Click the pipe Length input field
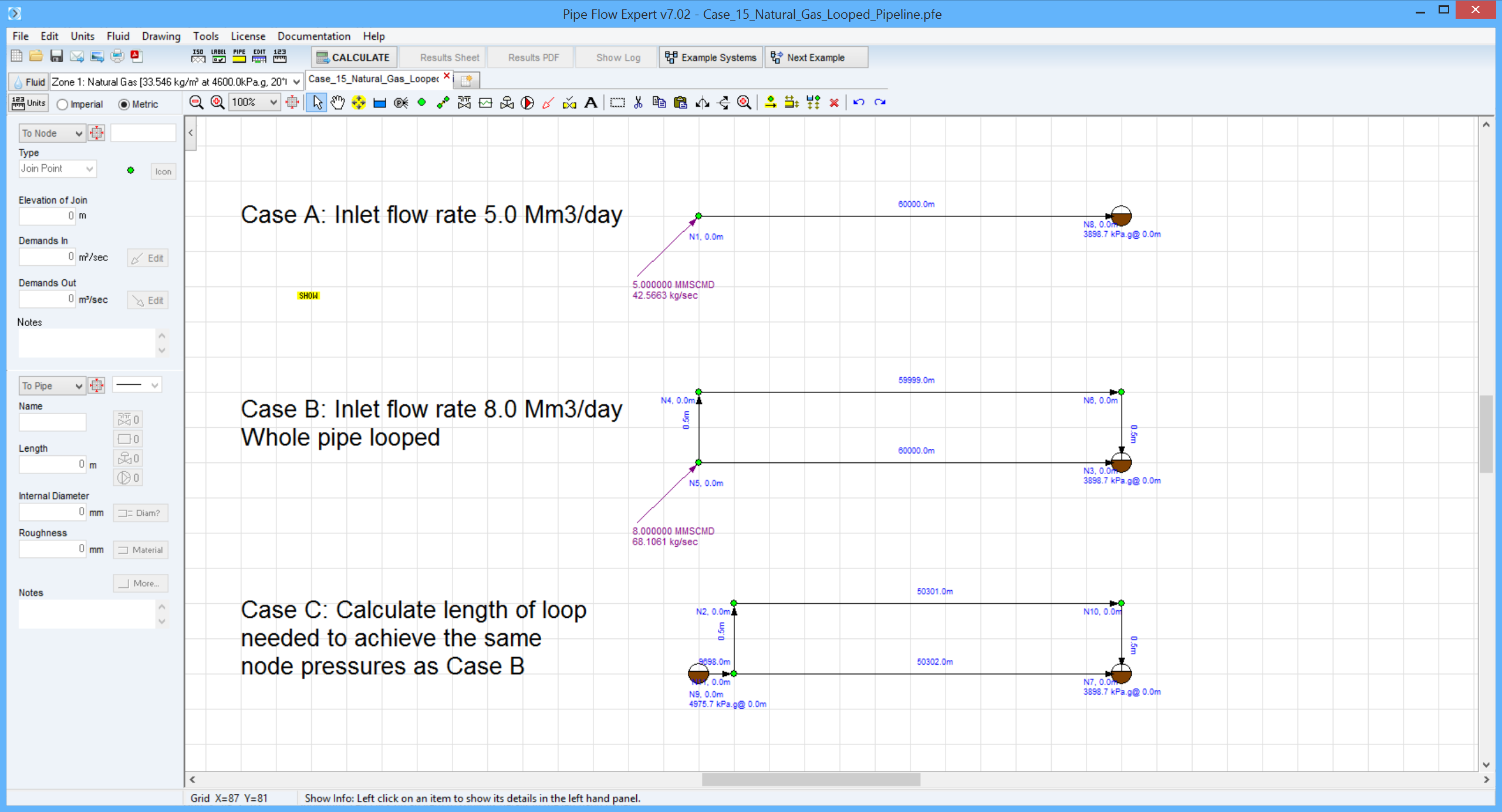The width and height of the screenshot is (1502, 812). (x=52, y=465)
